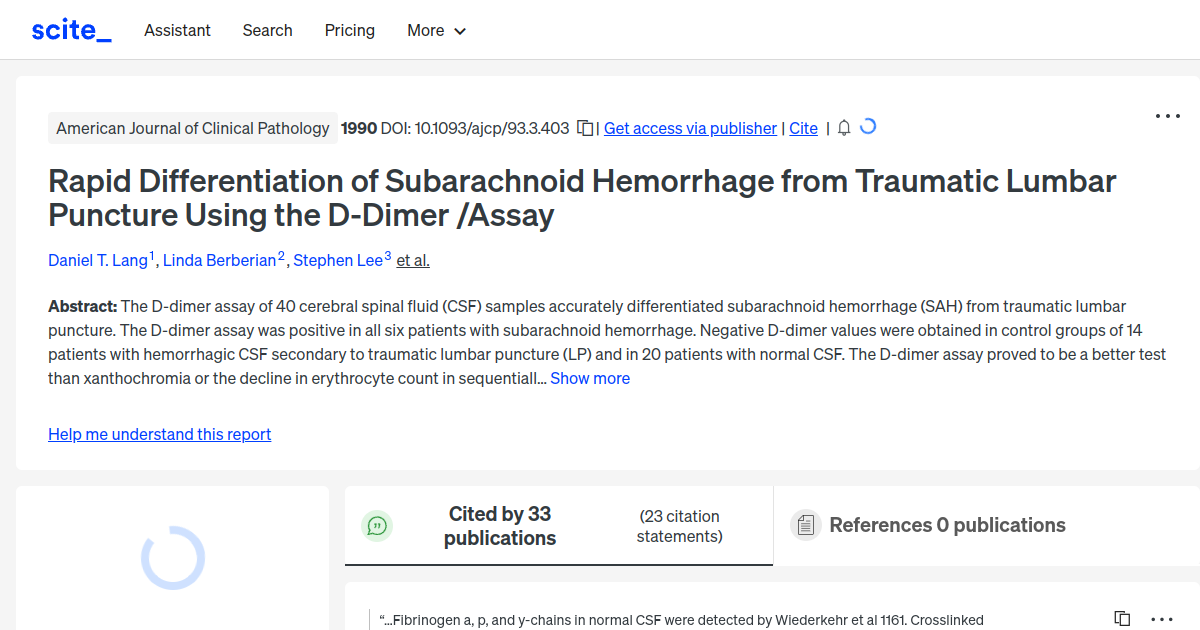Click the scite logo

70,29
